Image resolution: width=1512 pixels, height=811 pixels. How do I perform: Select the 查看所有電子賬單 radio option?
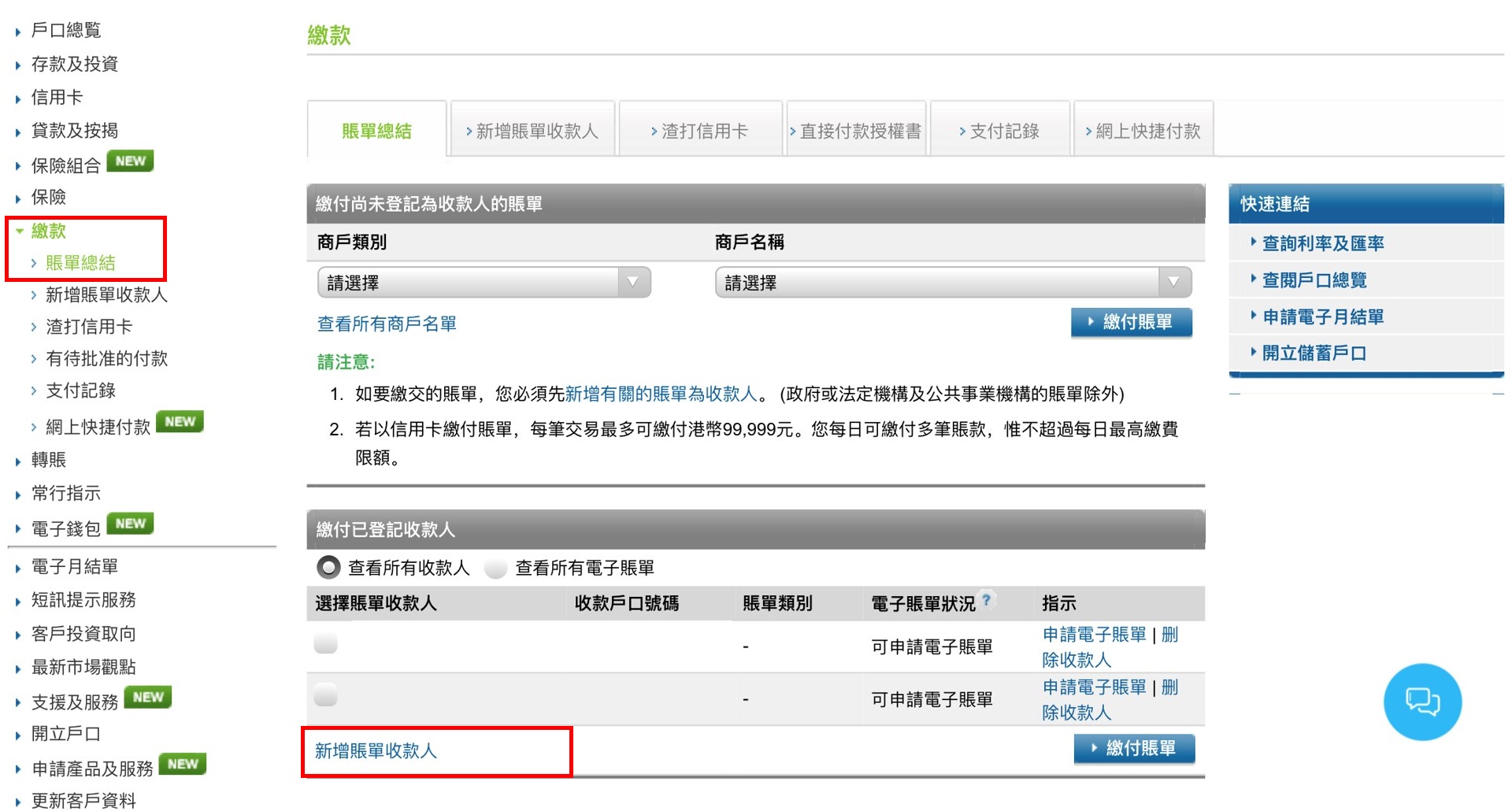click(x=496, y=567)
